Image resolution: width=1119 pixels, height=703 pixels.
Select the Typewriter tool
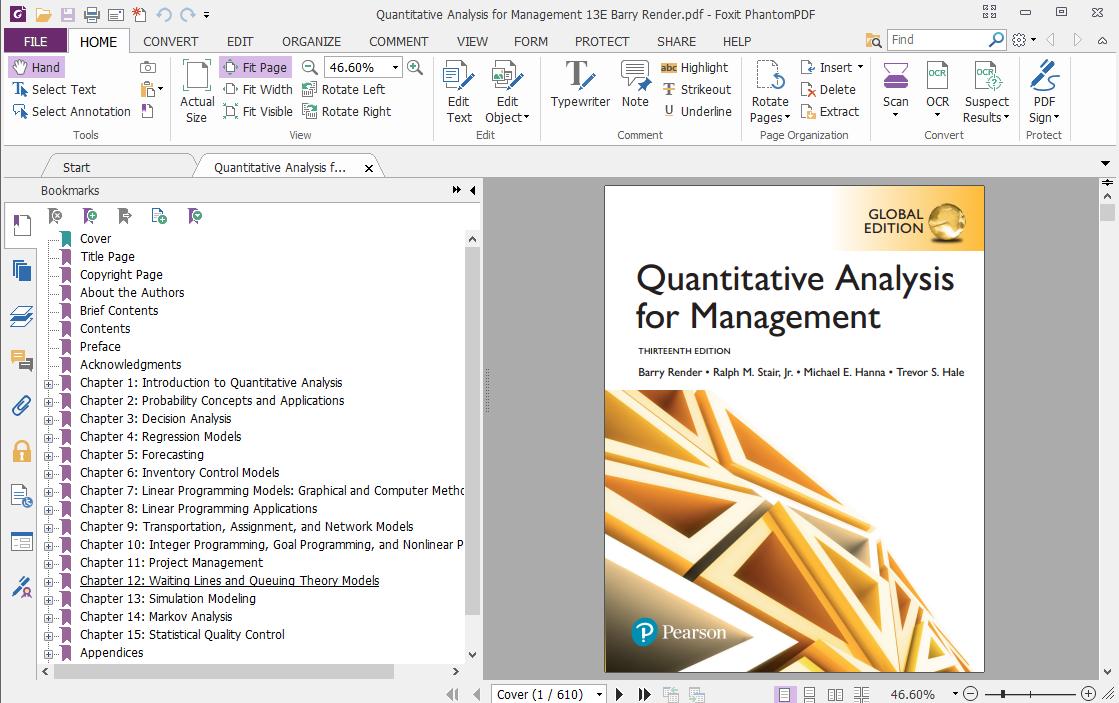point(580,84)
